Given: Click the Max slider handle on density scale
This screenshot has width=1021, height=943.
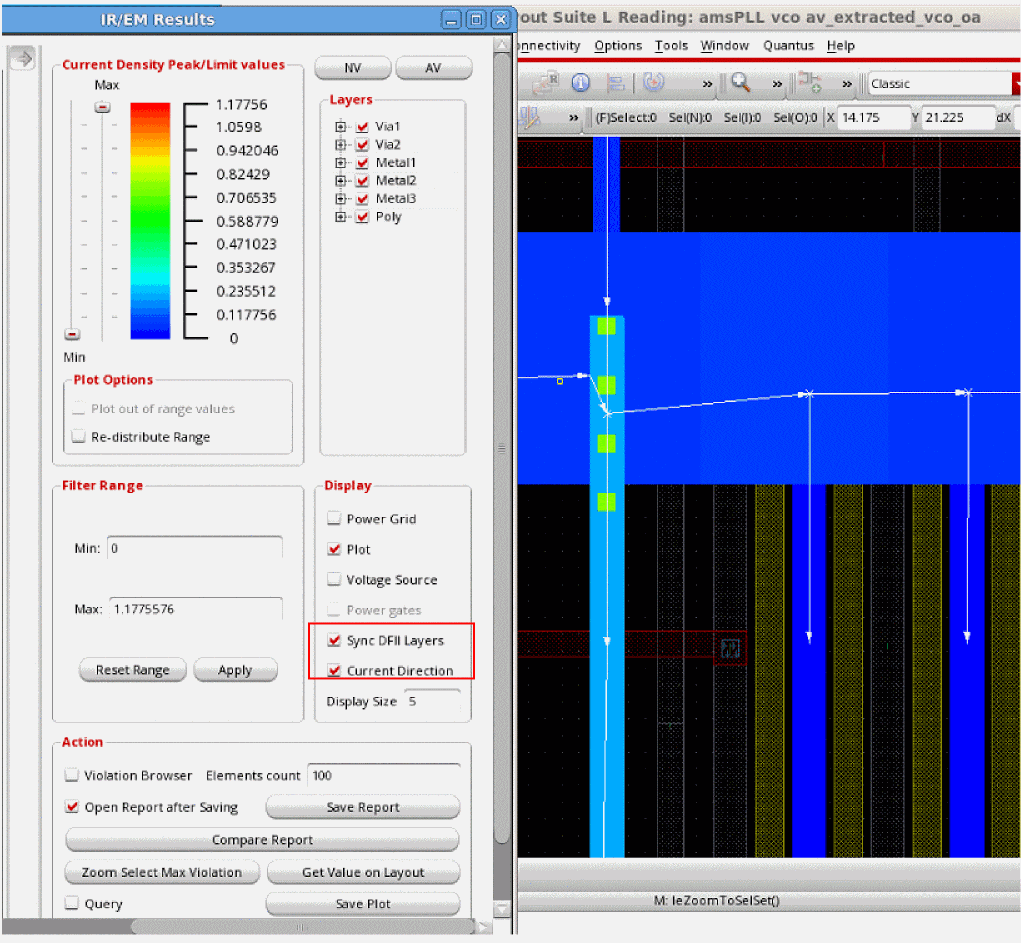Looking at the screenshot, I should [102, 106].
